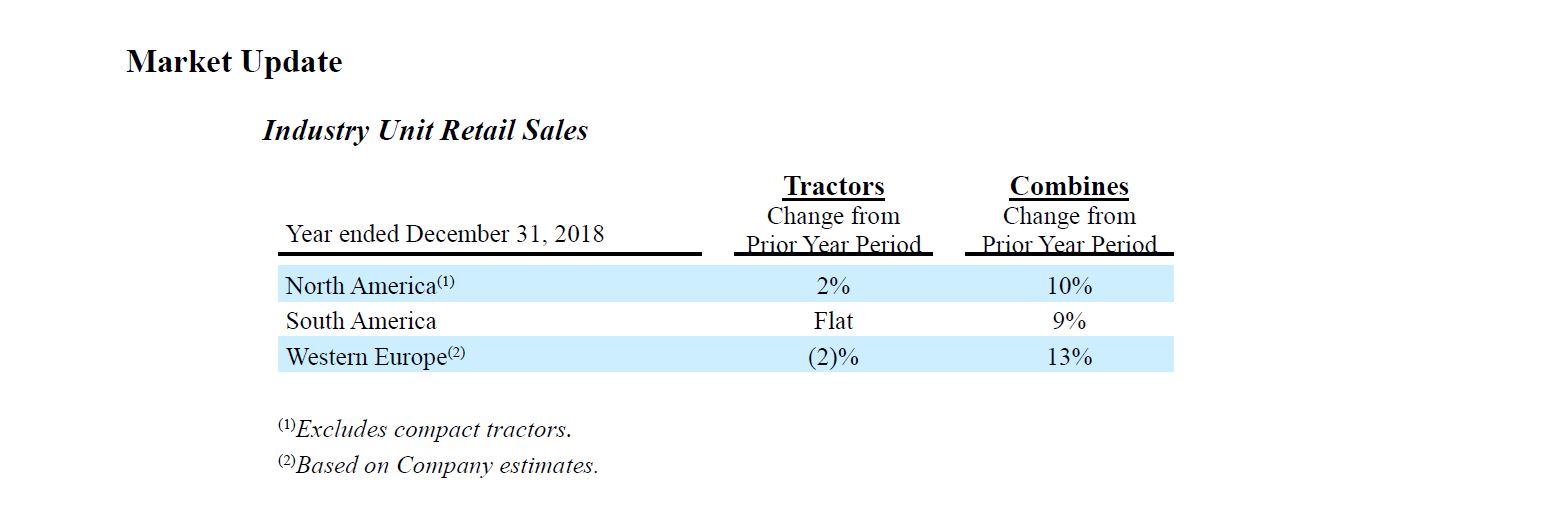This screenshot has width=1549, height=531.
Task: Click Change from Prior Year Period under Combines
Action: click(x=1069, y=230)
